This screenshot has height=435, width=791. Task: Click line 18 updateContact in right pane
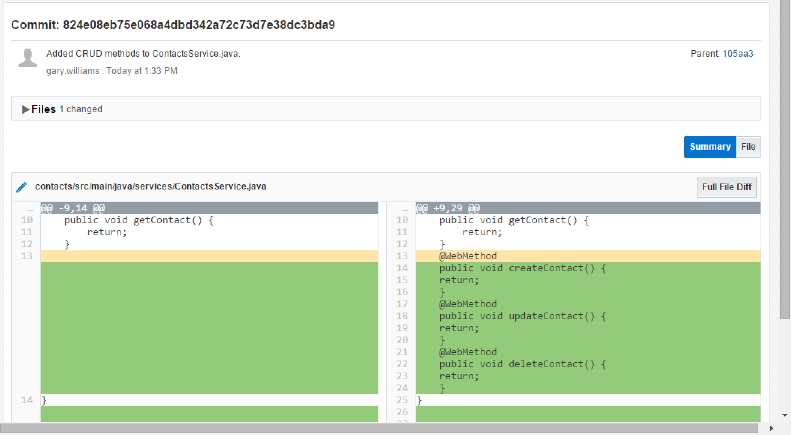tap(522, 316)
